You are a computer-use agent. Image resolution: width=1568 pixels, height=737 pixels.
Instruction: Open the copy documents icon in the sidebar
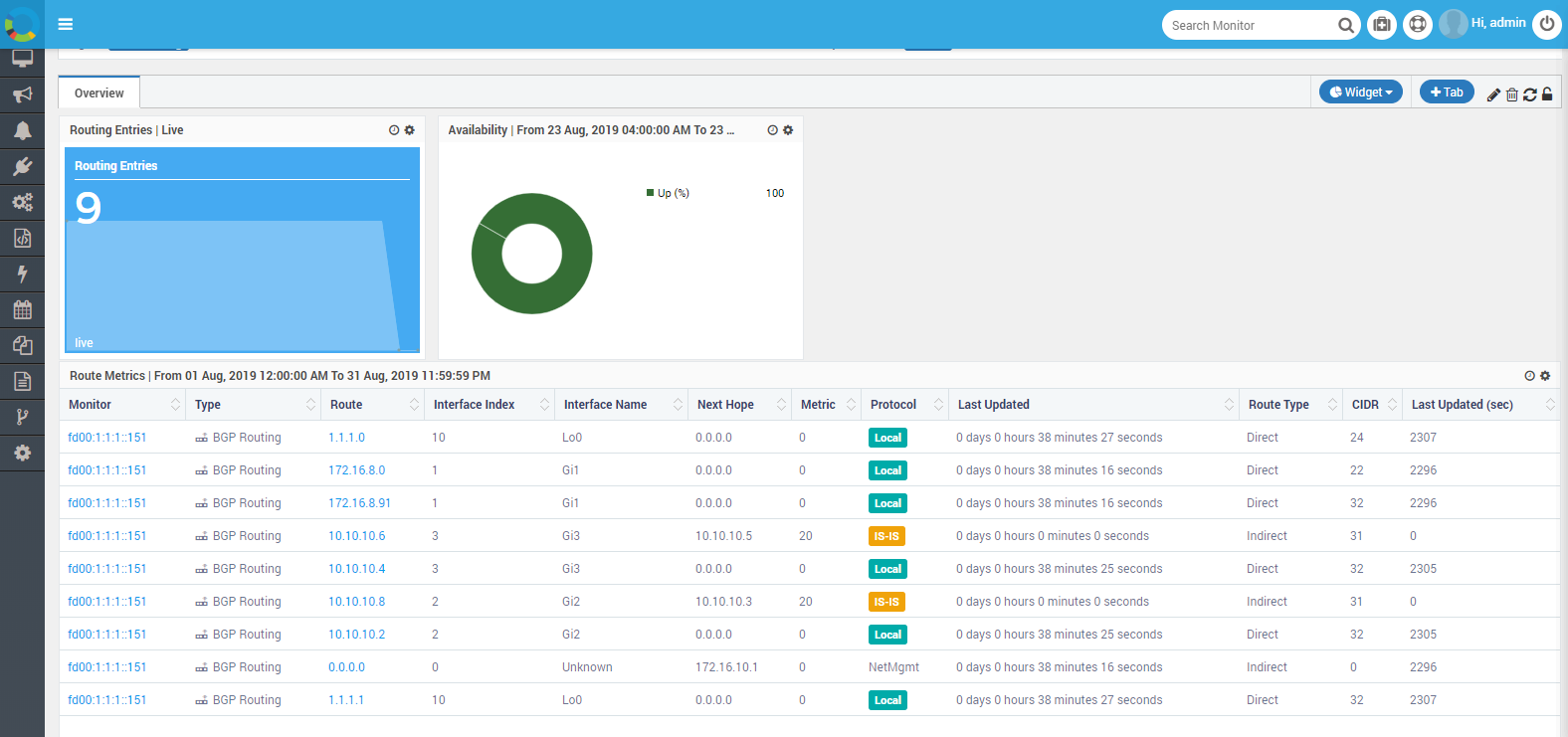[22, 345]
